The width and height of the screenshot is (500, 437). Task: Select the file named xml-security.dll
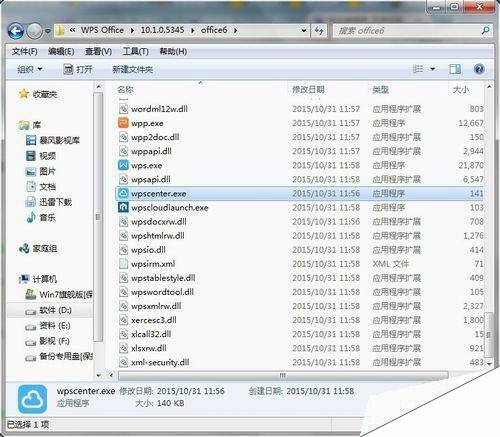160,362
